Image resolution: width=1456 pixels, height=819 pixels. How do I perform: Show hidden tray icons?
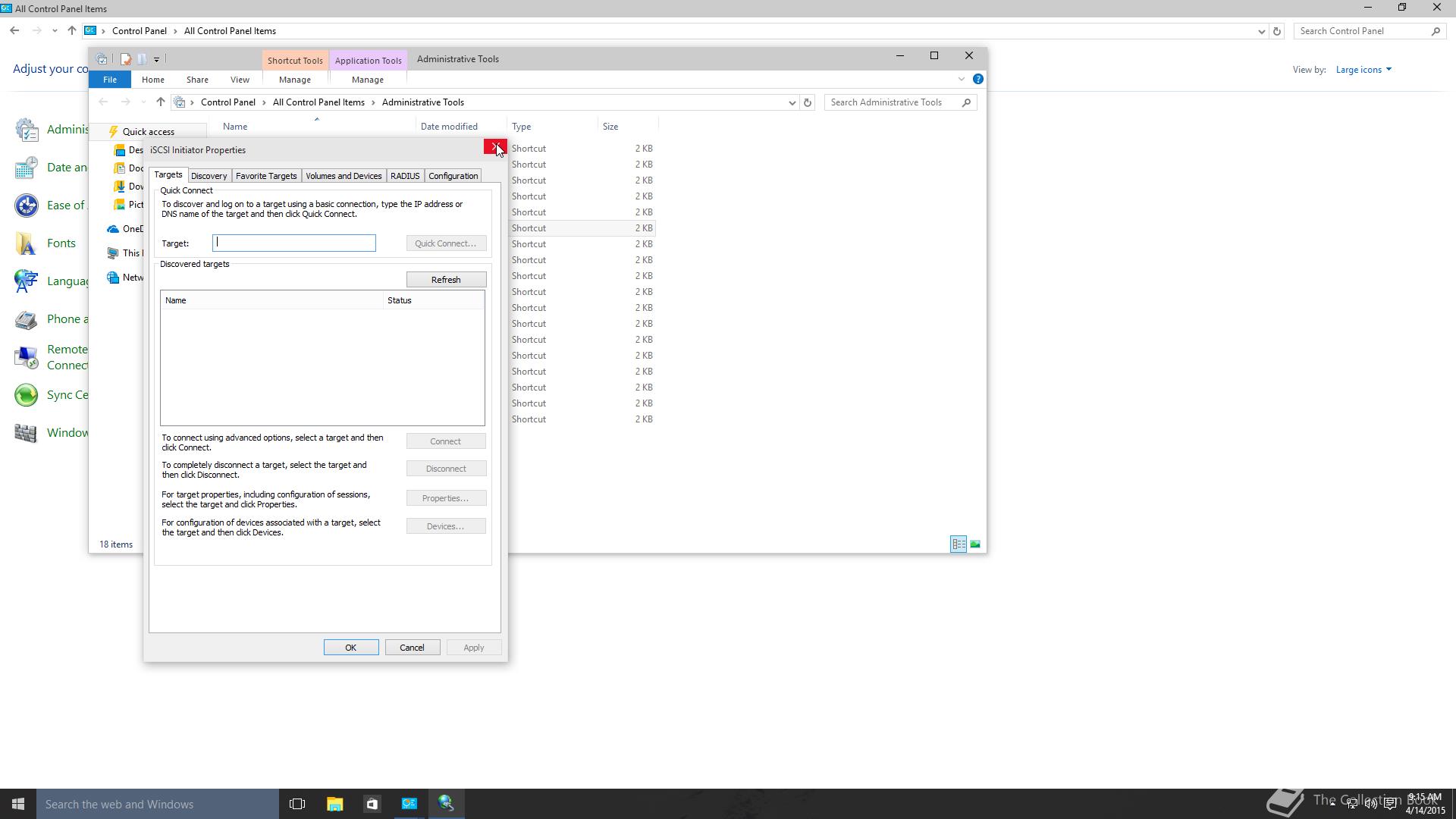click(1332, 804)
